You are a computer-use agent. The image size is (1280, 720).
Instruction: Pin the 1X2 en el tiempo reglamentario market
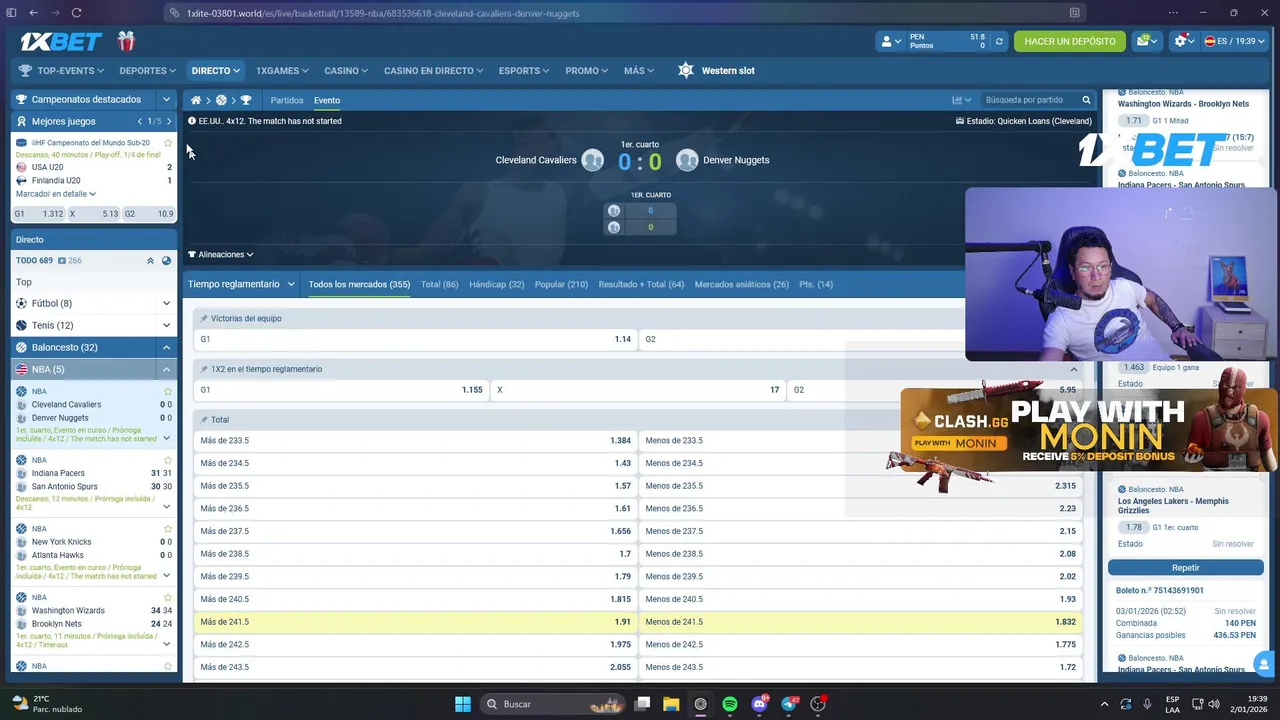pos(204,369)
